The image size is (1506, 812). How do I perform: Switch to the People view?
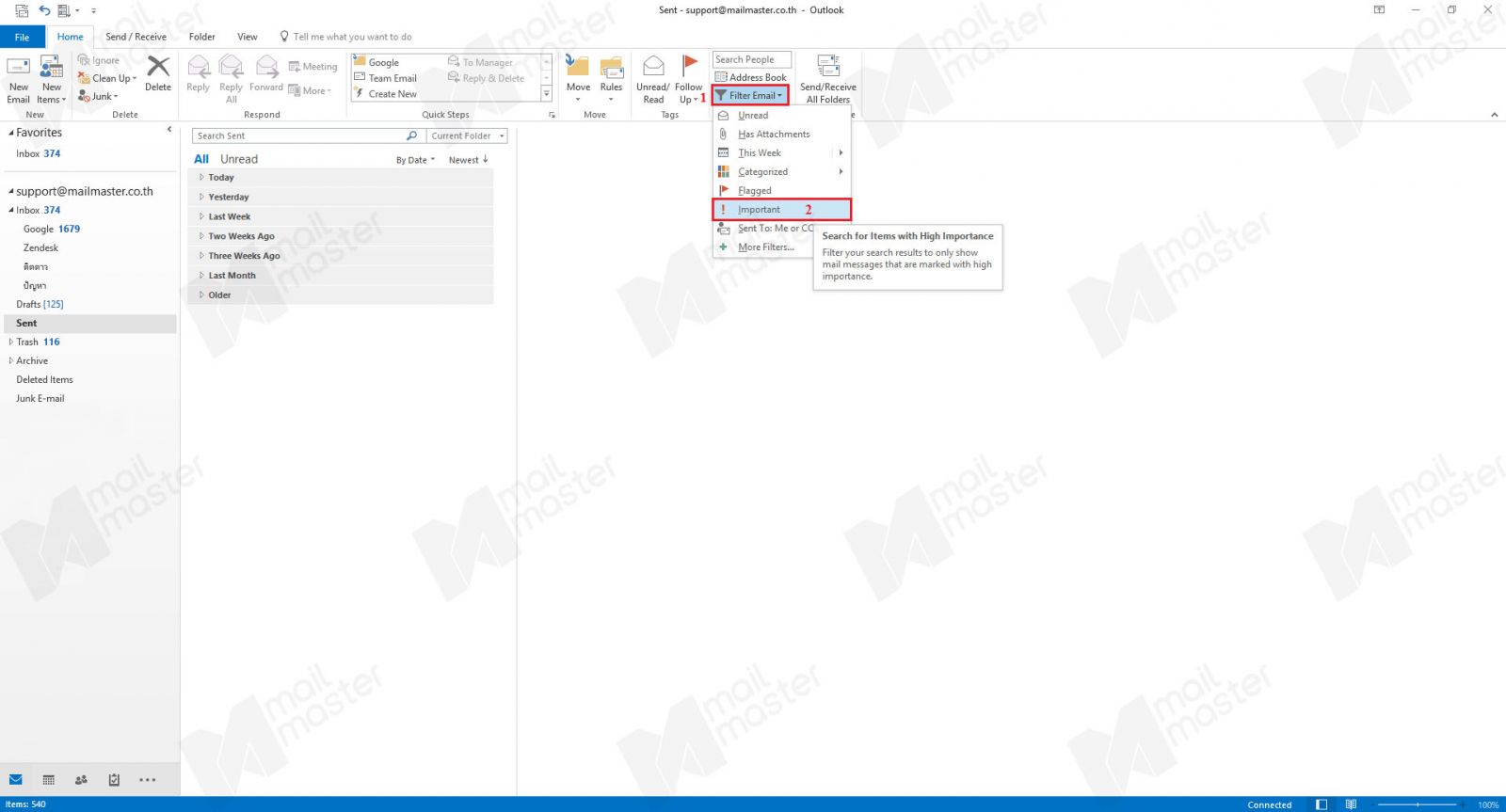[x=81, y=780]
